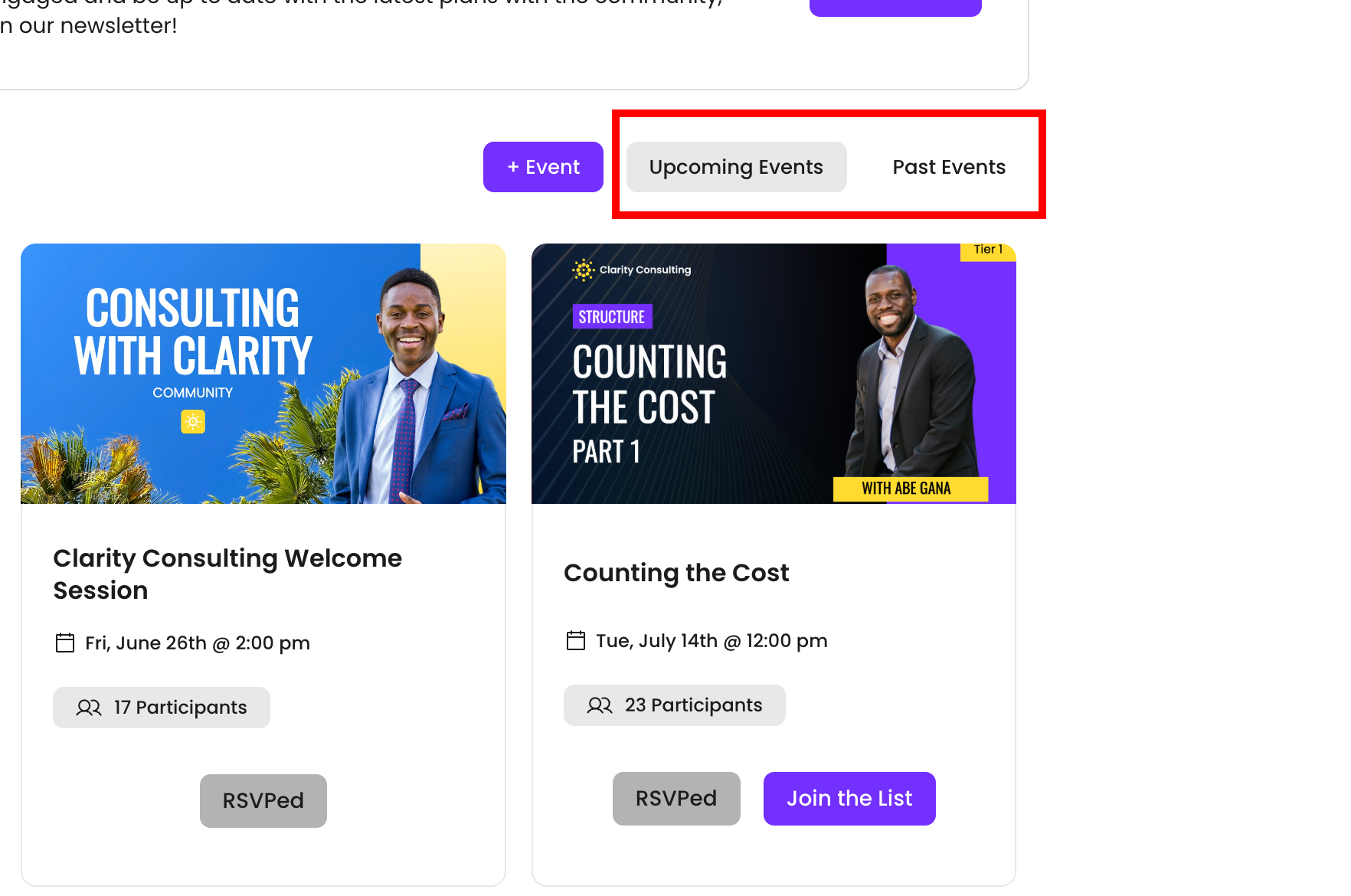The height and width of the screenshot is (896, 1351).
Task: Click the purple STRUCTURE tag on the banner
Action: click(x=612, y=317)
